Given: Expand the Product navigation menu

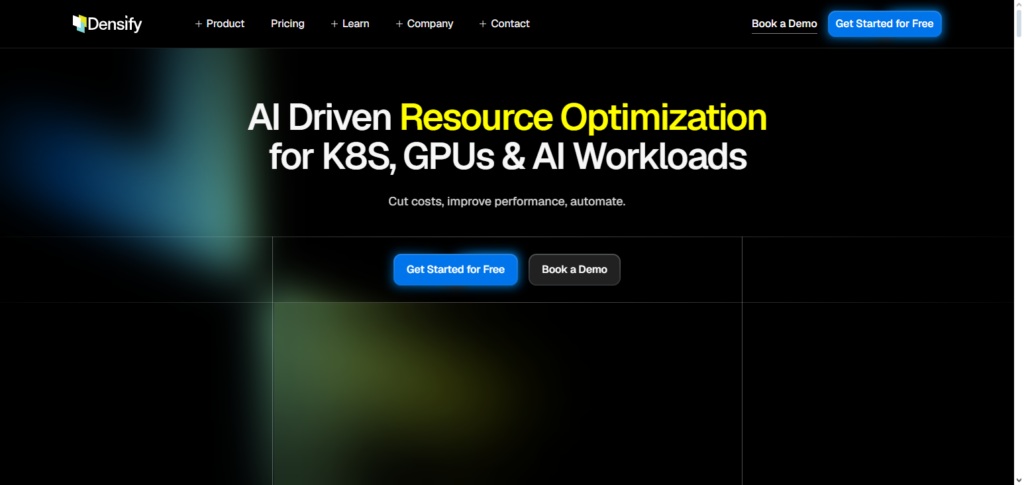Looking at the screenshot, I should pyautogui.click(x=225, y=24).
